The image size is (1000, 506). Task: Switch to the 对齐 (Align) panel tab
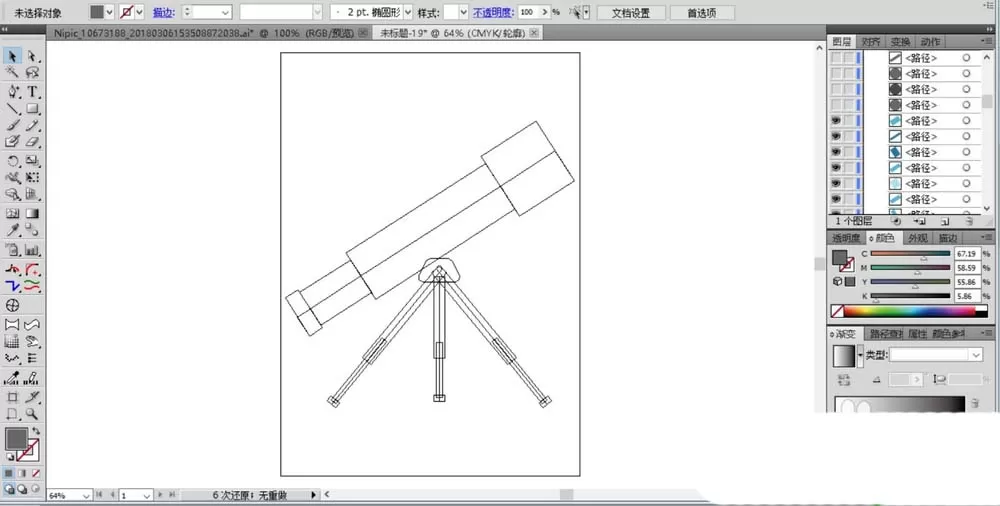pos(871,41)
